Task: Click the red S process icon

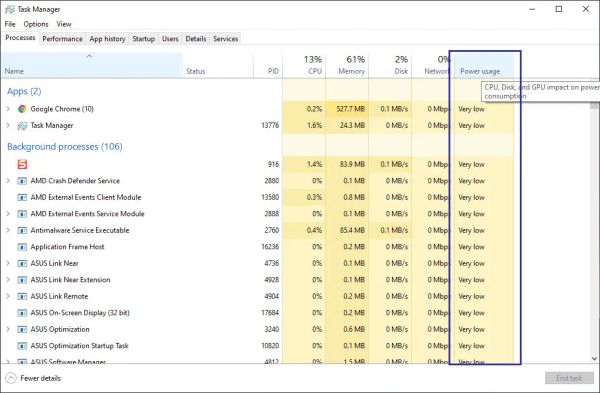Action: [x=22, y=164]
